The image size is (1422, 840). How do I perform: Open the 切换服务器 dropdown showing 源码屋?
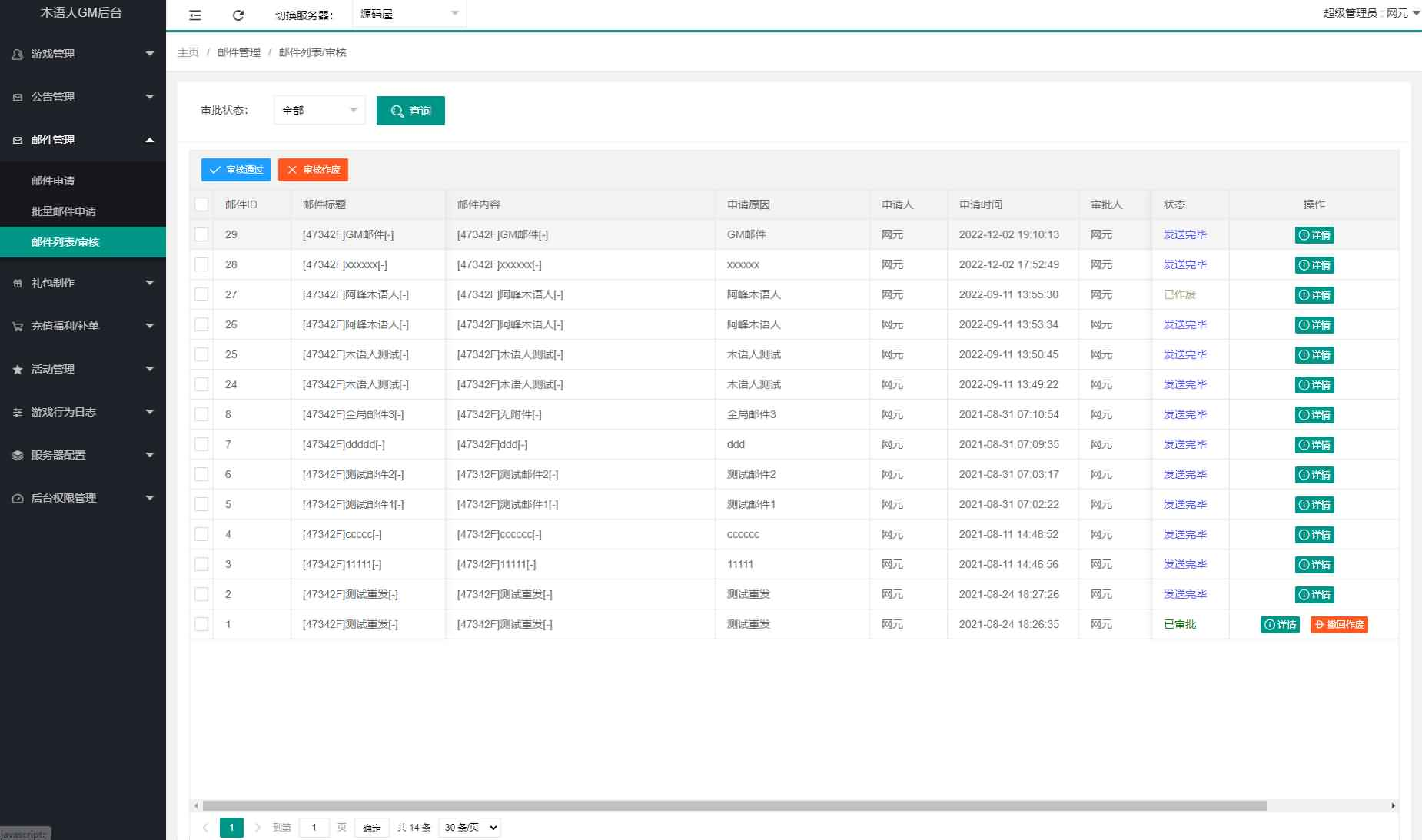tap(409, 14)
